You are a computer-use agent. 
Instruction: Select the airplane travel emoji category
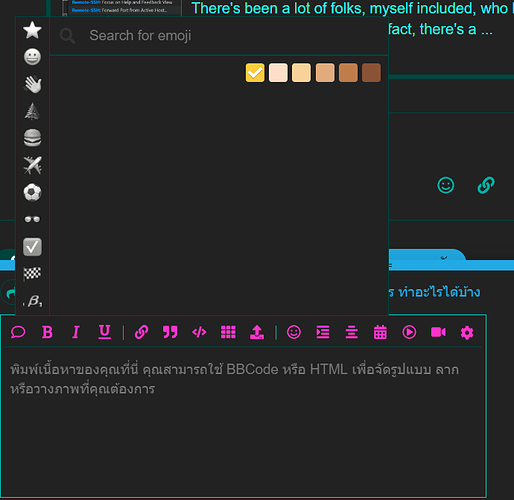pos(32,165)
